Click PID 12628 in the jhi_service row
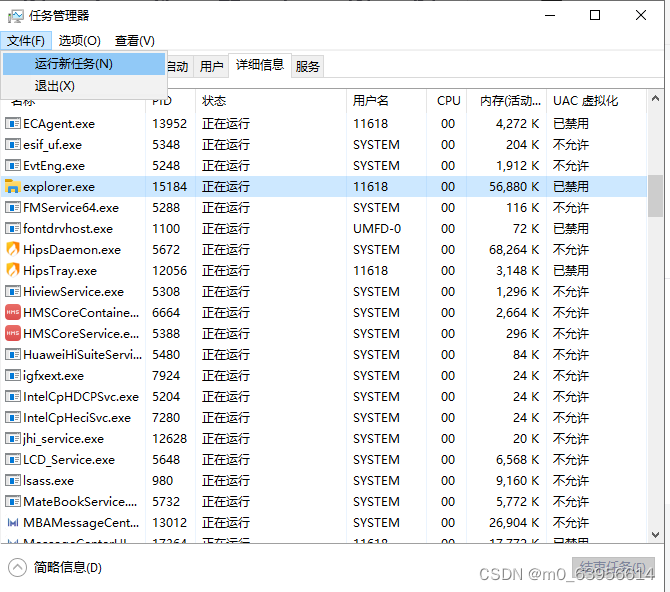This screenshot has height=592, width=670. (170, 439)
